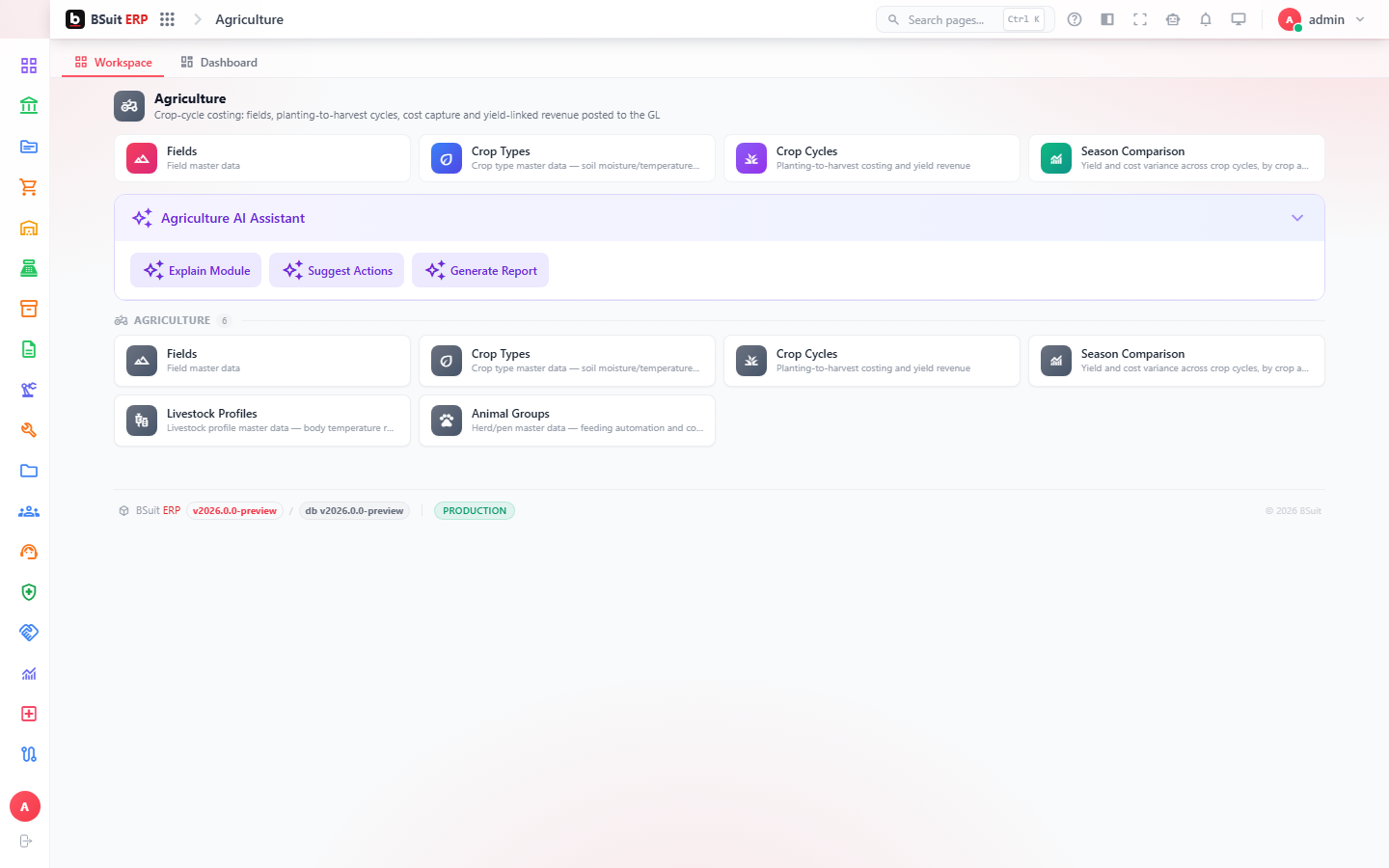The width and height of the screenshot is (1389, 868).
Task: Open the Animal Groups card
Action: 567,420
